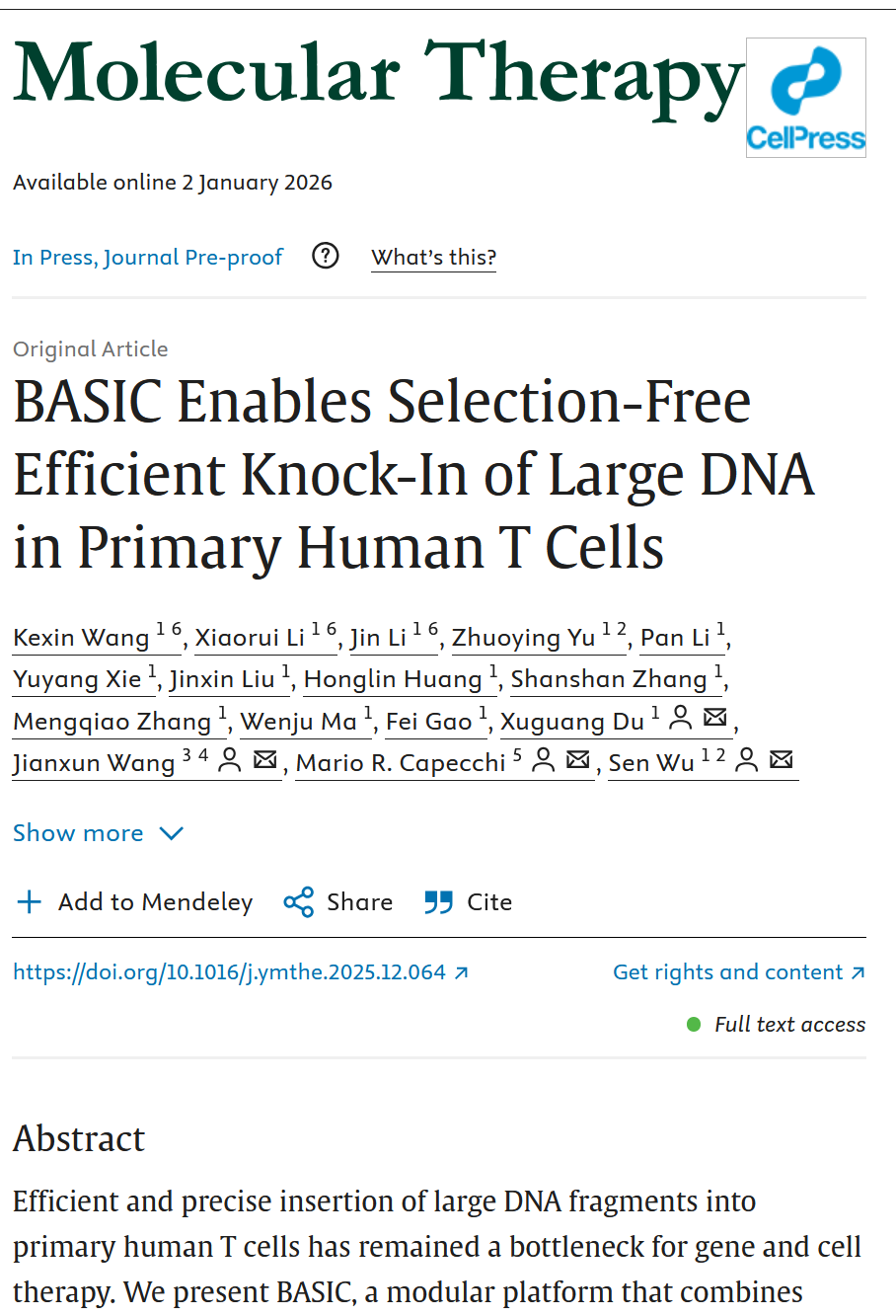896x1316 pixels.
Task: Select author Zhuoying Yu
Action: (524, 638)
